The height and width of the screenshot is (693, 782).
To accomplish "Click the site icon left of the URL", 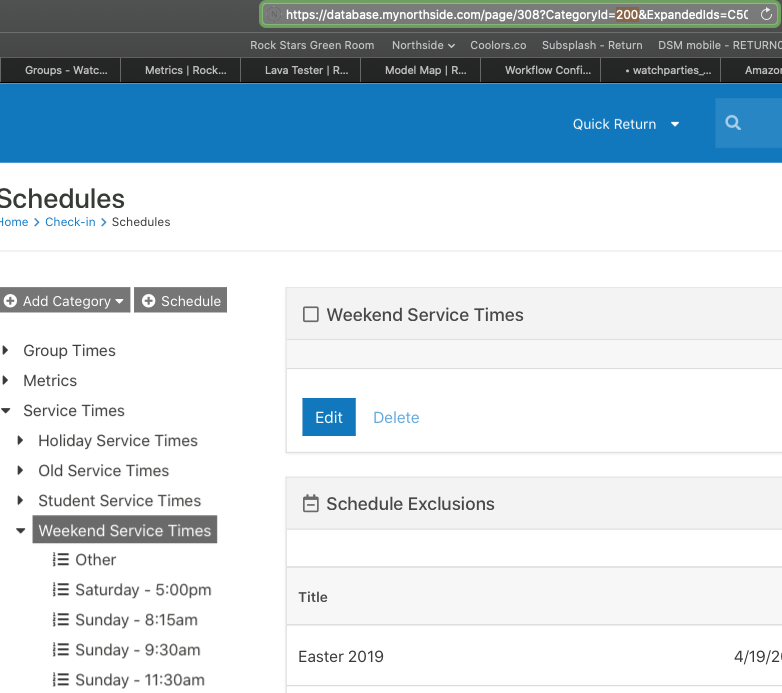I will [x=273, y=14].
